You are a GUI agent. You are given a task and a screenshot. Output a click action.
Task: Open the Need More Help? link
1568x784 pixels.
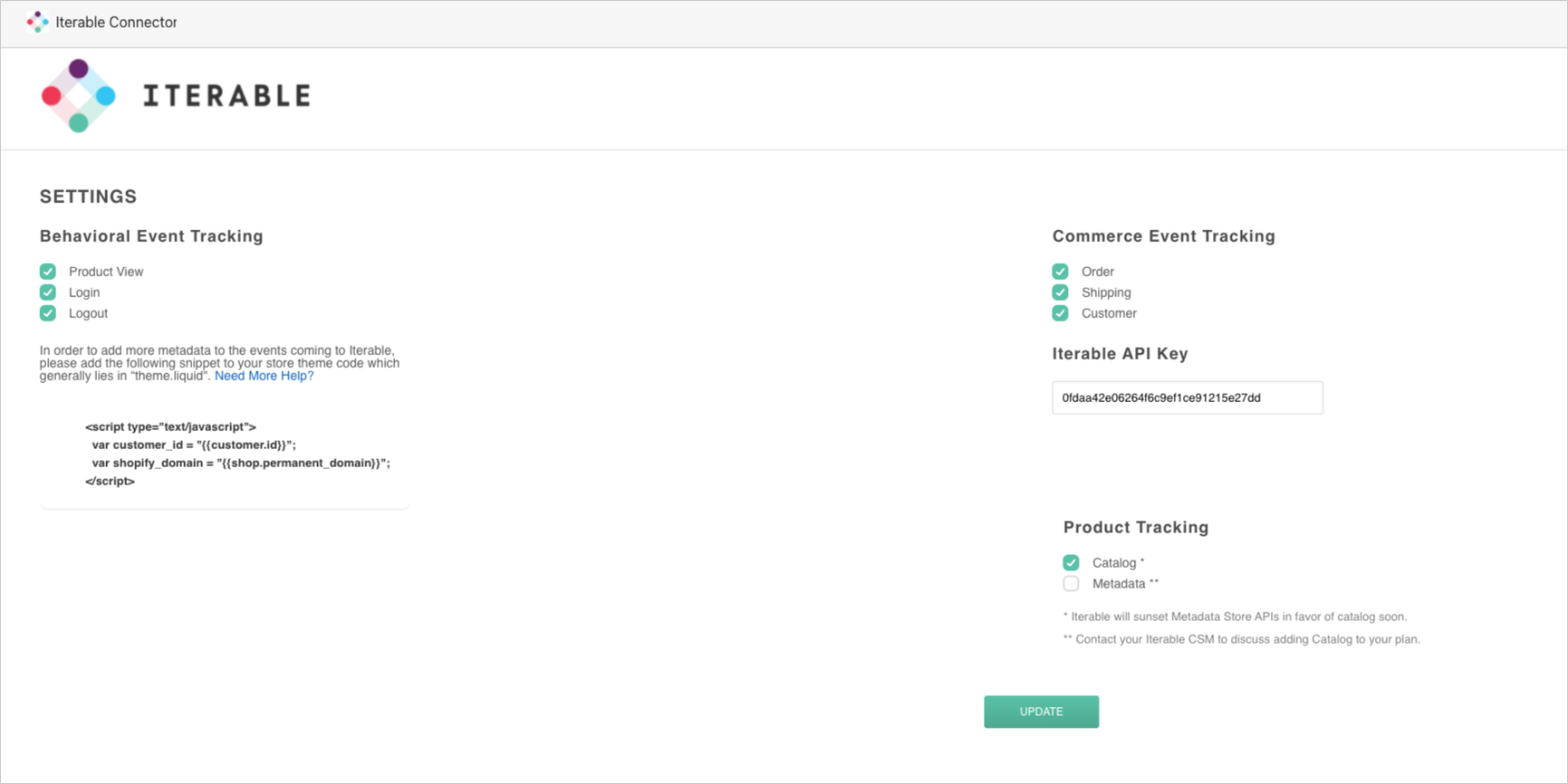click(264, 376)
